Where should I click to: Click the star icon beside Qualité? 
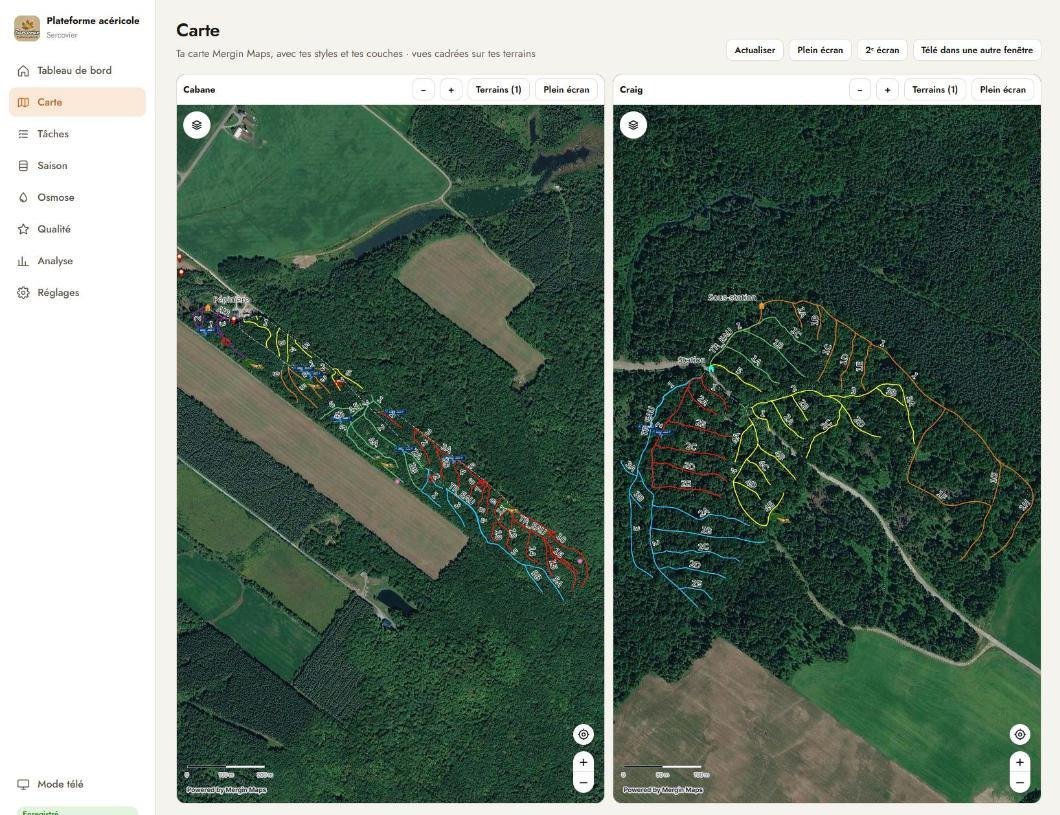click(24, 229)
